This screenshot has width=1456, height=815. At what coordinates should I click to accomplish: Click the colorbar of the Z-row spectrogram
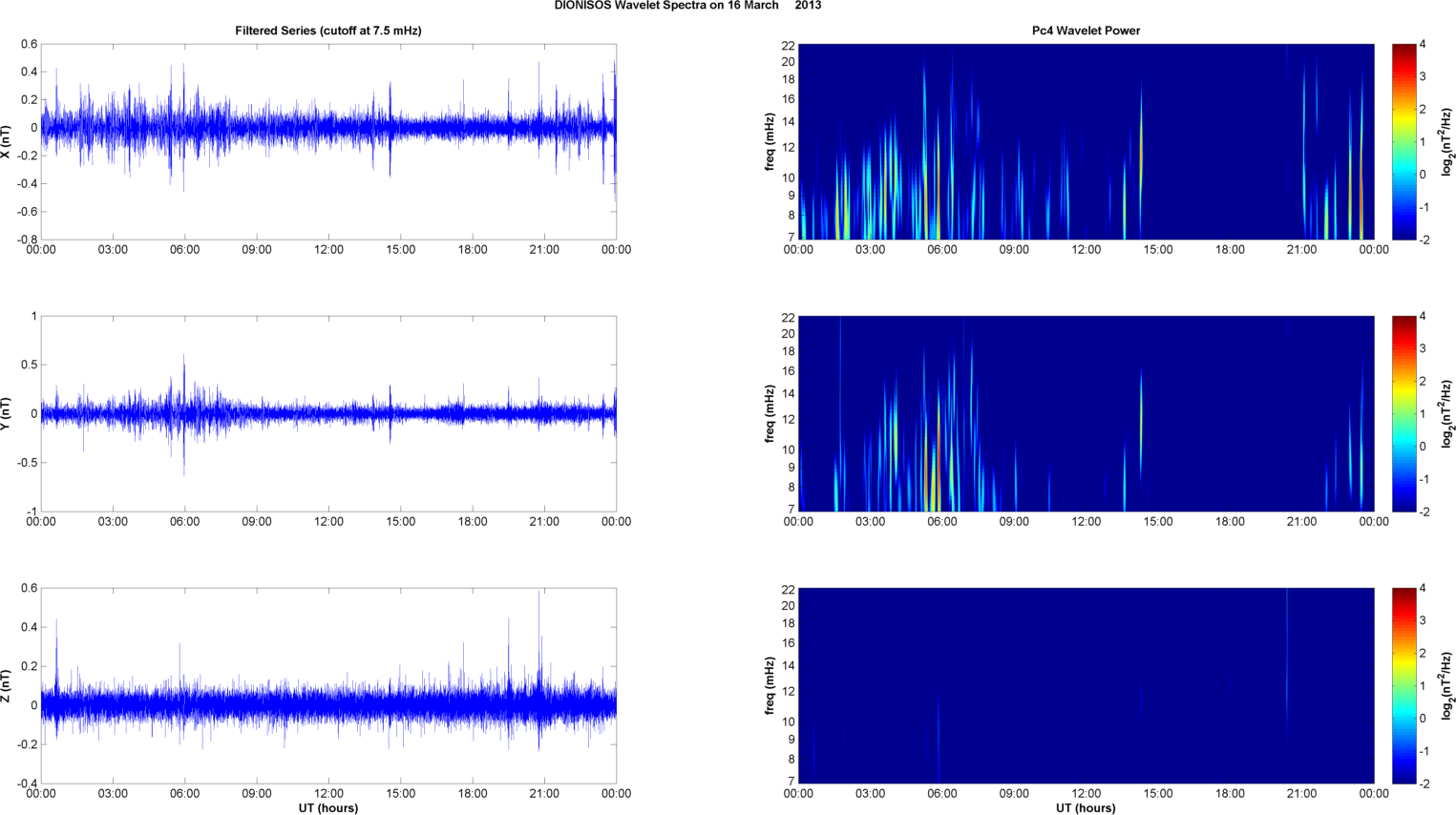click(x=1403, y=686)
